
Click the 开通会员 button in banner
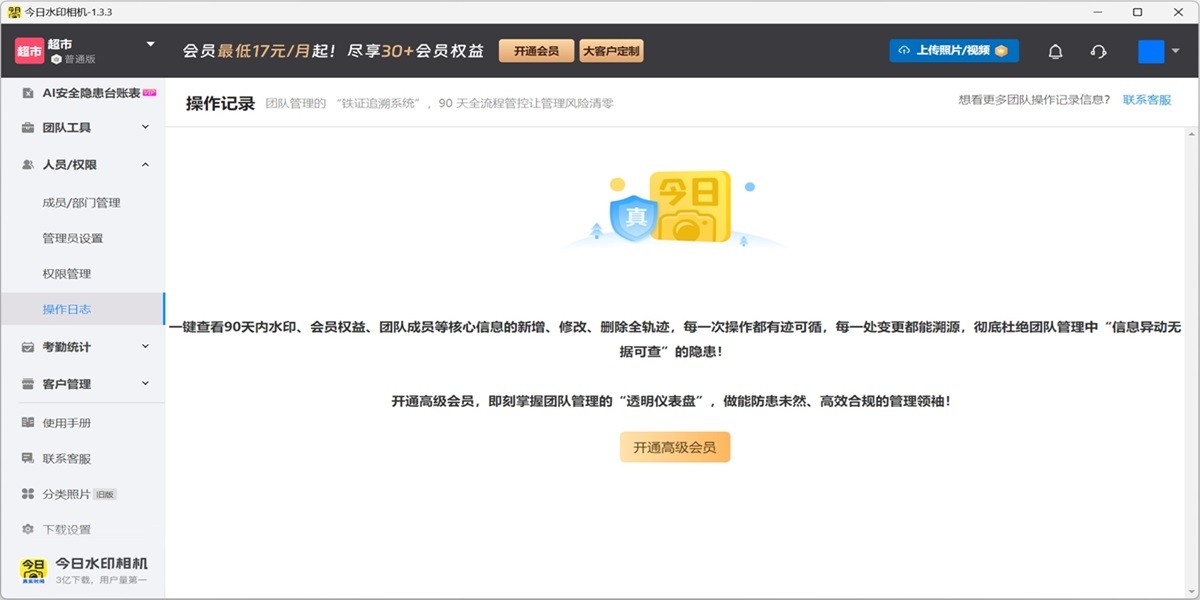coord(536,48)
